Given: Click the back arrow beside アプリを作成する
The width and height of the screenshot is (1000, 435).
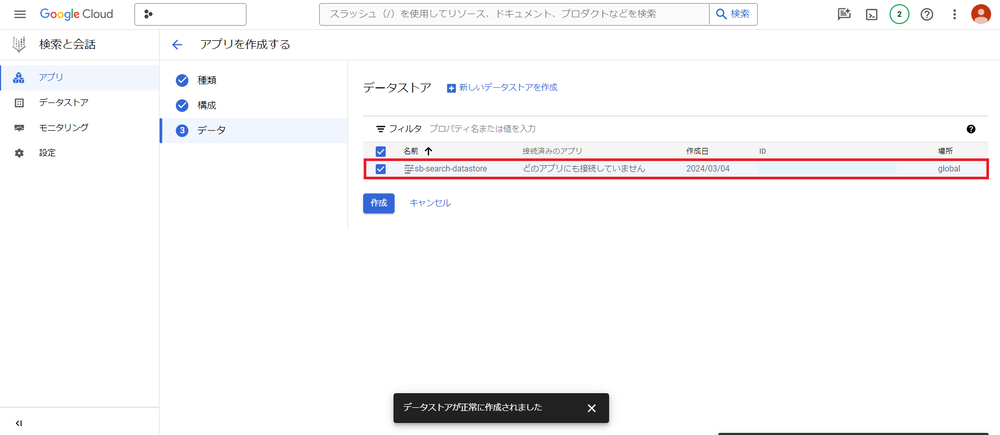Looking at the screenshot, I should click(177, 44).
